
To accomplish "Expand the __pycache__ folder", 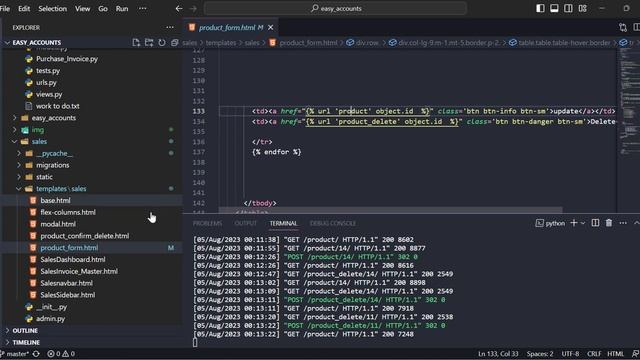I will pyautogui.click(x=54, y=153).
